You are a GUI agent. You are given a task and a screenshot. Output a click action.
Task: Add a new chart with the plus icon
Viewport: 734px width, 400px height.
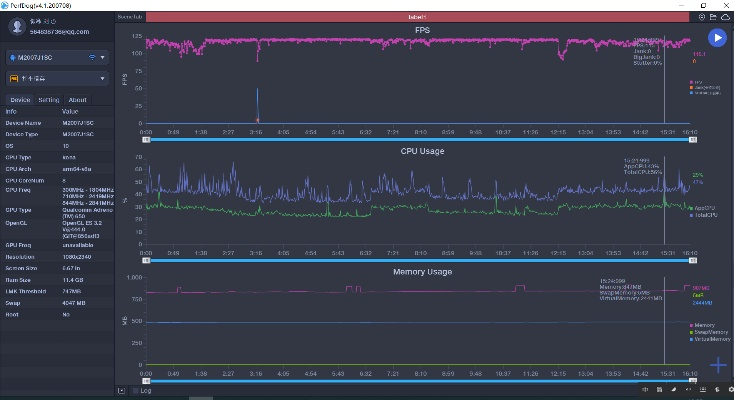[x=717, y=365]
